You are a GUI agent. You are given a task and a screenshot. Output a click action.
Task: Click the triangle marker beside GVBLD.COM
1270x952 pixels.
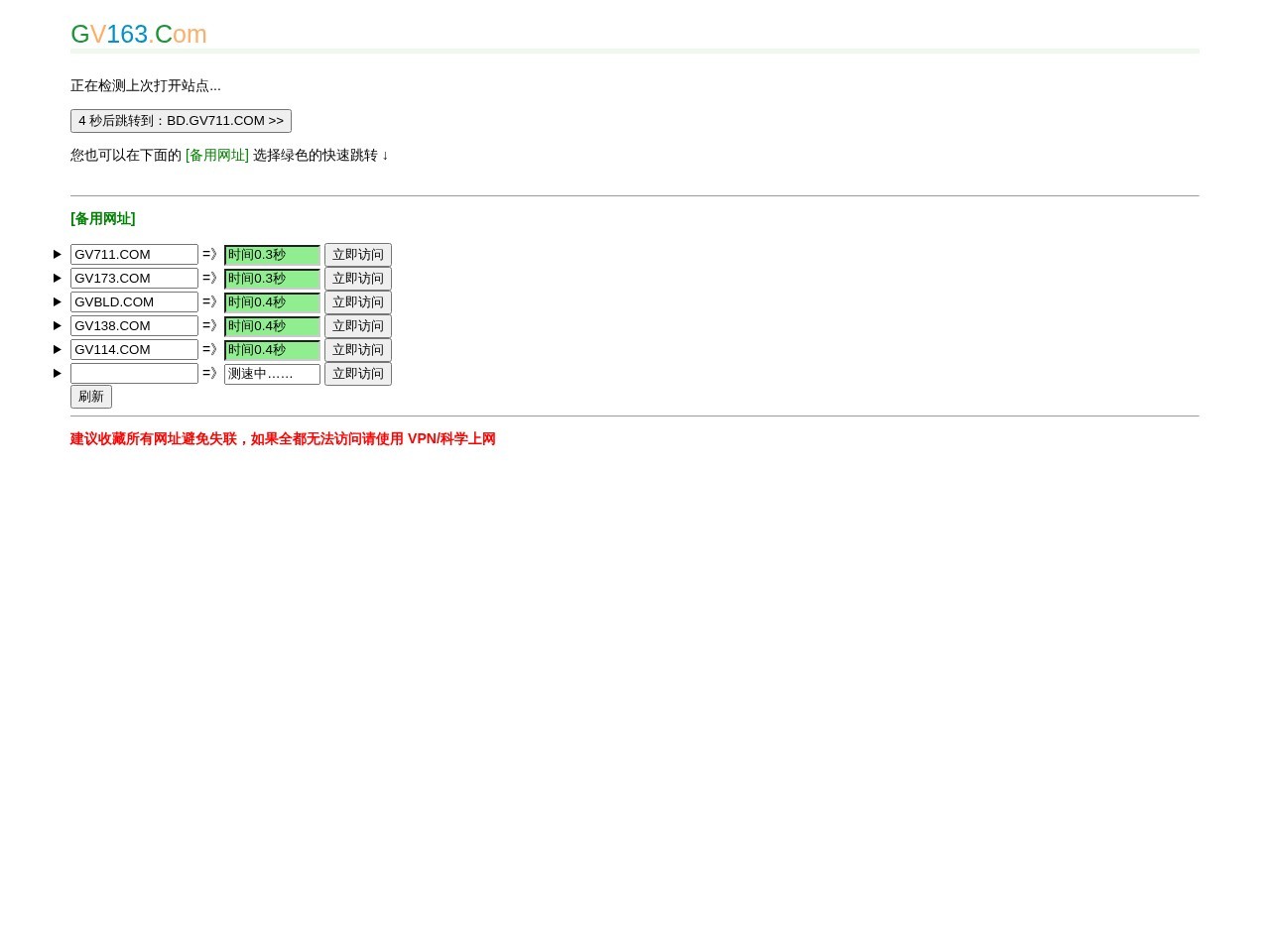(x=58, y=302)
